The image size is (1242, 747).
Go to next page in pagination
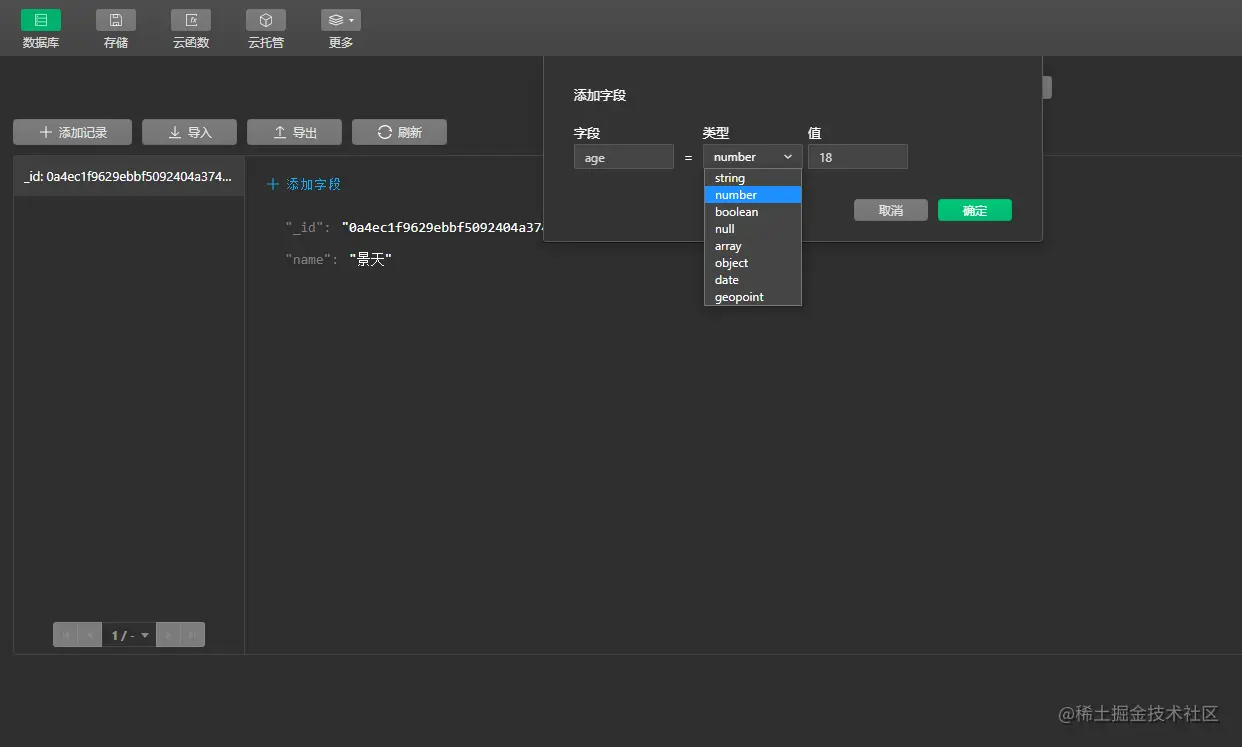pos(168,635)
